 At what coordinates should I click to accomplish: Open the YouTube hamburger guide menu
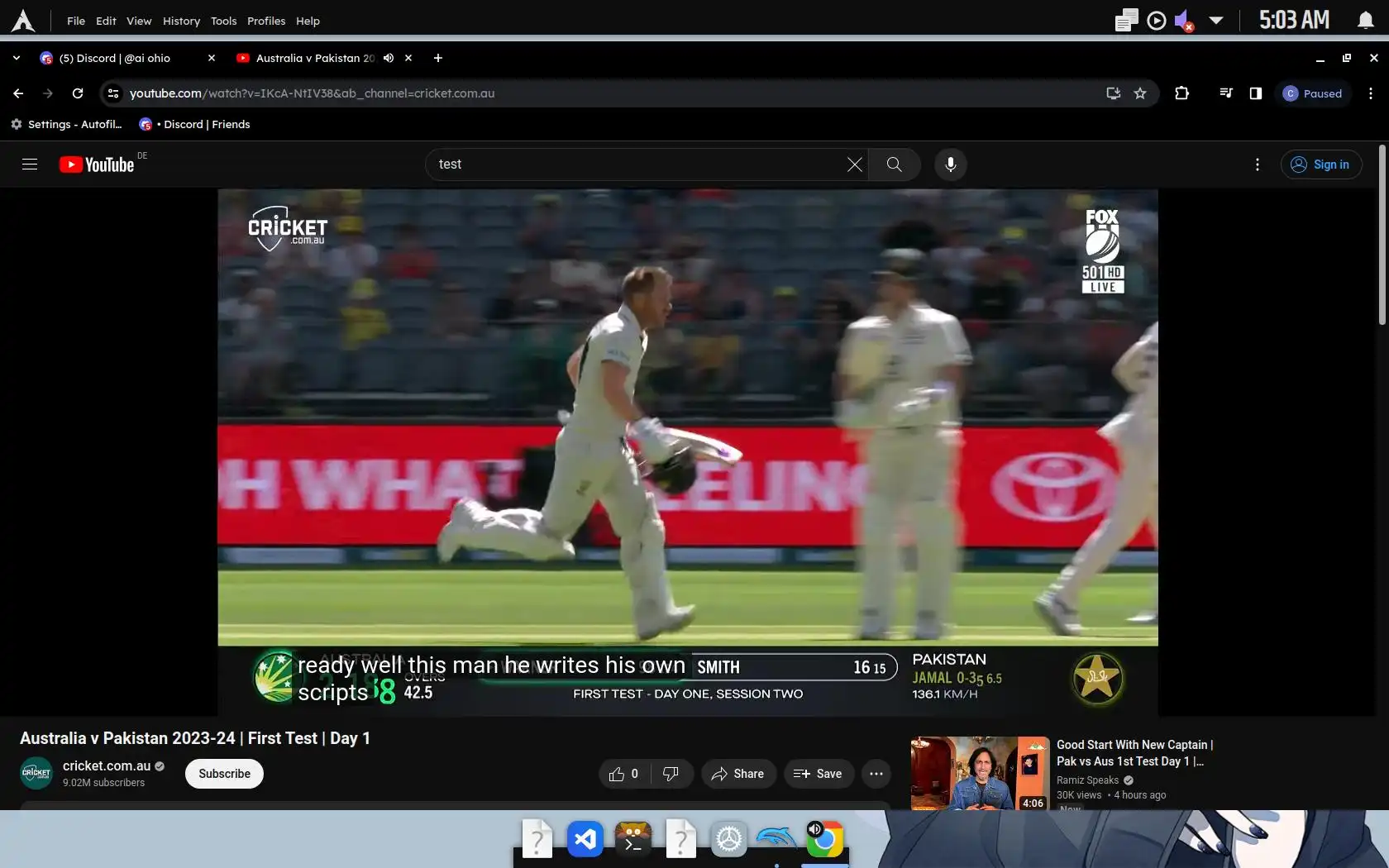tap(30, 165)
